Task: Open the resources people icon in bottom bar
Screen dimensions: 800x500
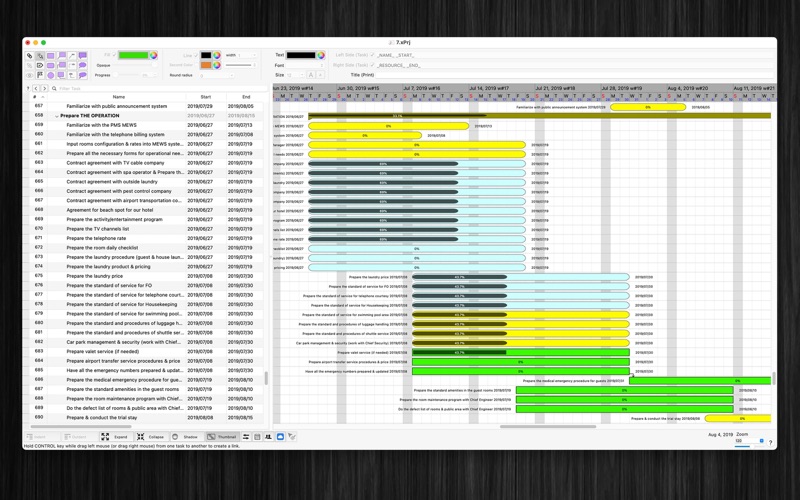Action: (268, 437)
